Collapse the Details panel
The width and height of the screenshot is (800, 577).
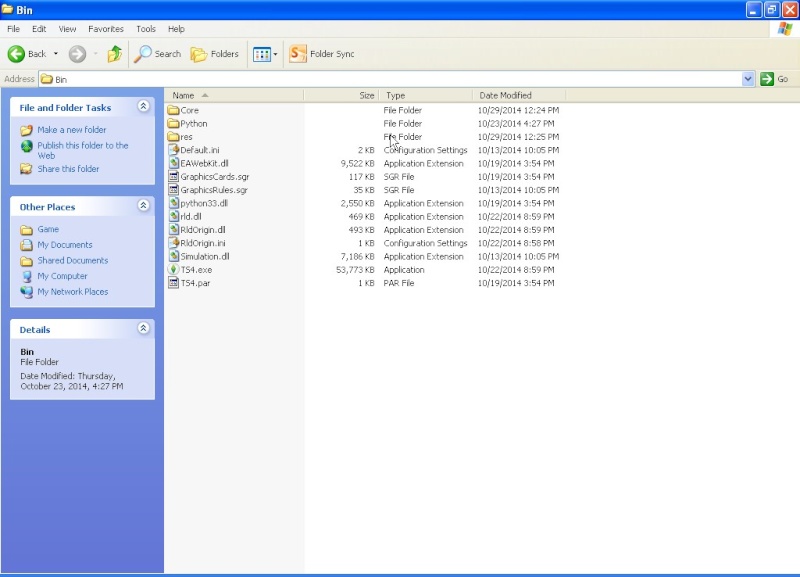click(143, 328)
